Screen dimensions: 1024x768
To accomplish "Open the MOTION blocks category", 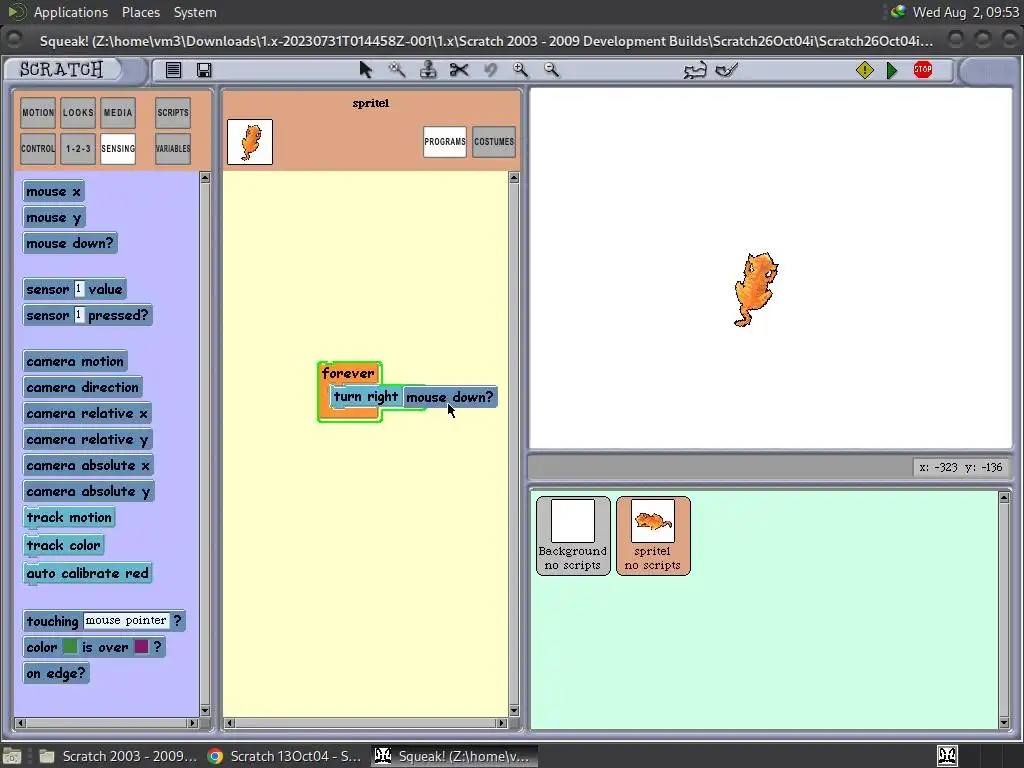I will point(38,113).
